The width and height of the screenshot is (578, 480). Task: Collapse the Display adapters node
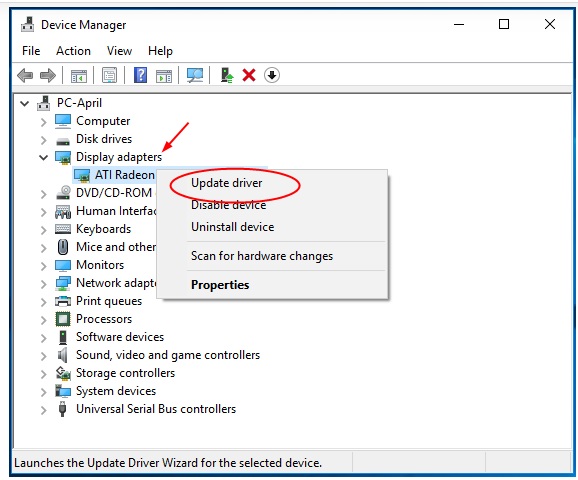pos(43,157)
